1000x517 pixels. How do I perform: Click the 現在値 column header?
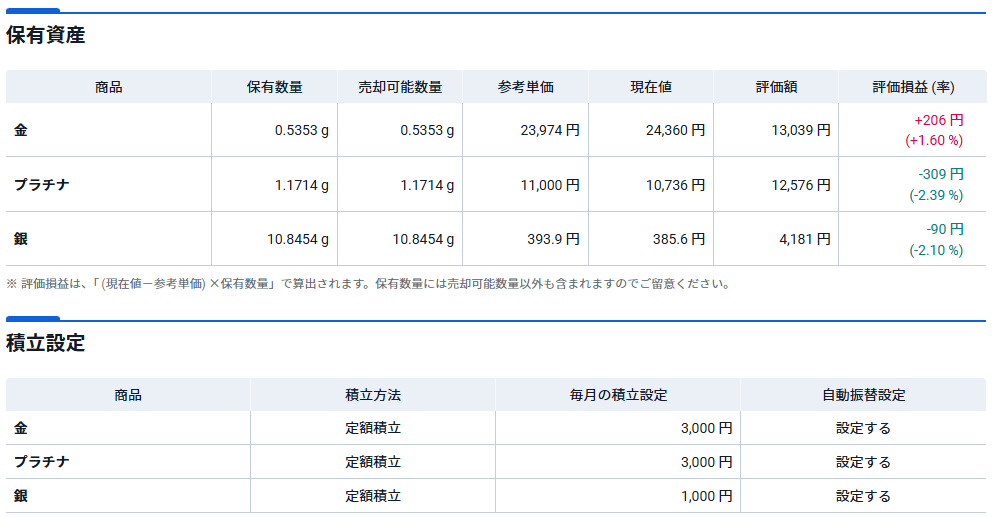tap(650, 87)
